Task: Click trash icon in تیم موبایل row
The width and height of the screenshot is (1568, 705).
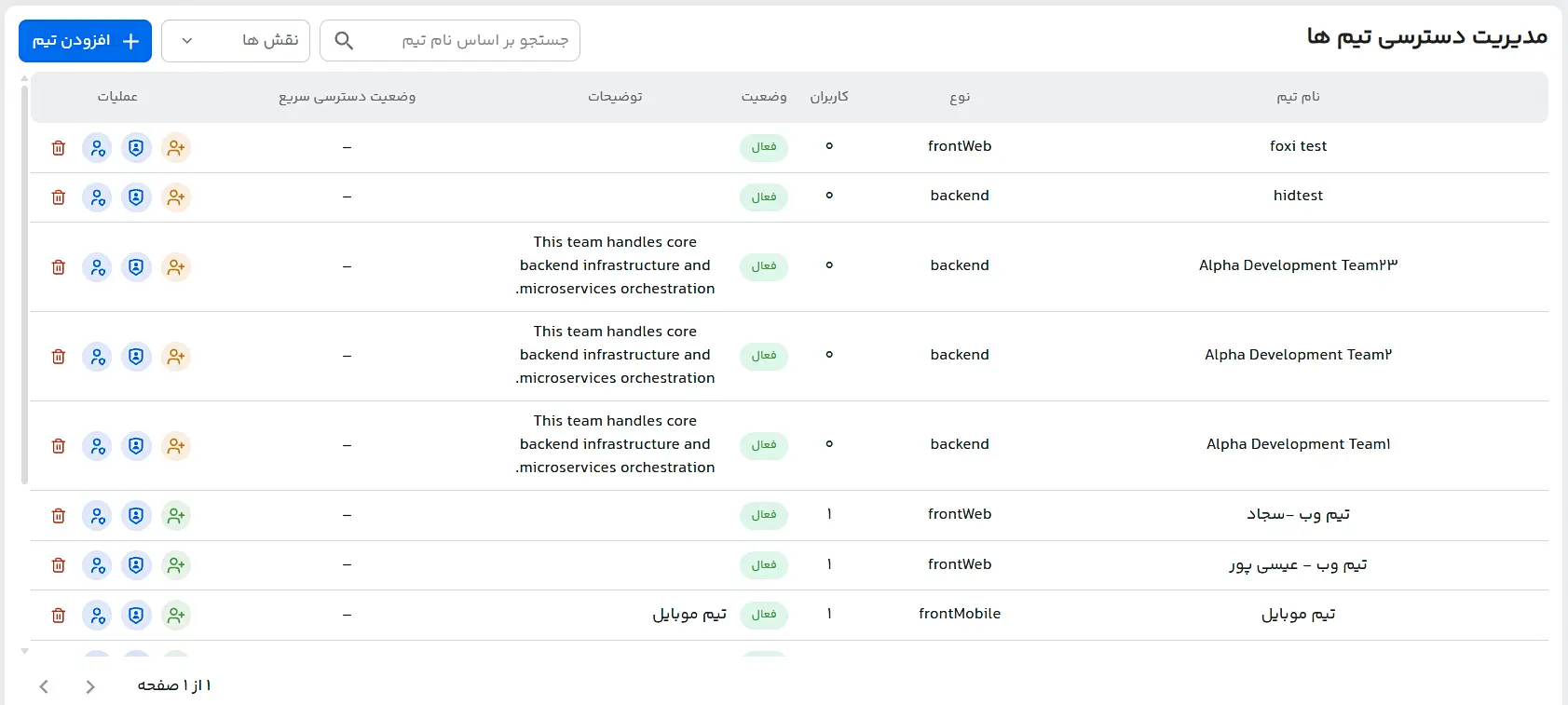Action: tap(59, 616)
